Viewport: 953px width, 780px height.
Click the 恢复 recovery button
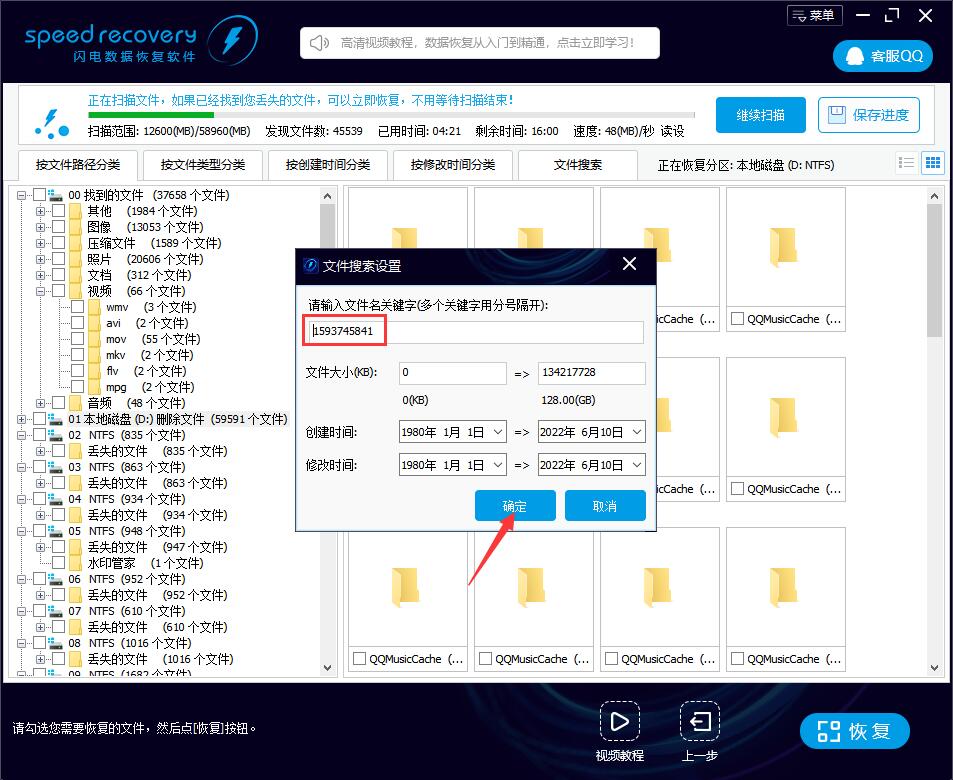click(x=854, y=731)
